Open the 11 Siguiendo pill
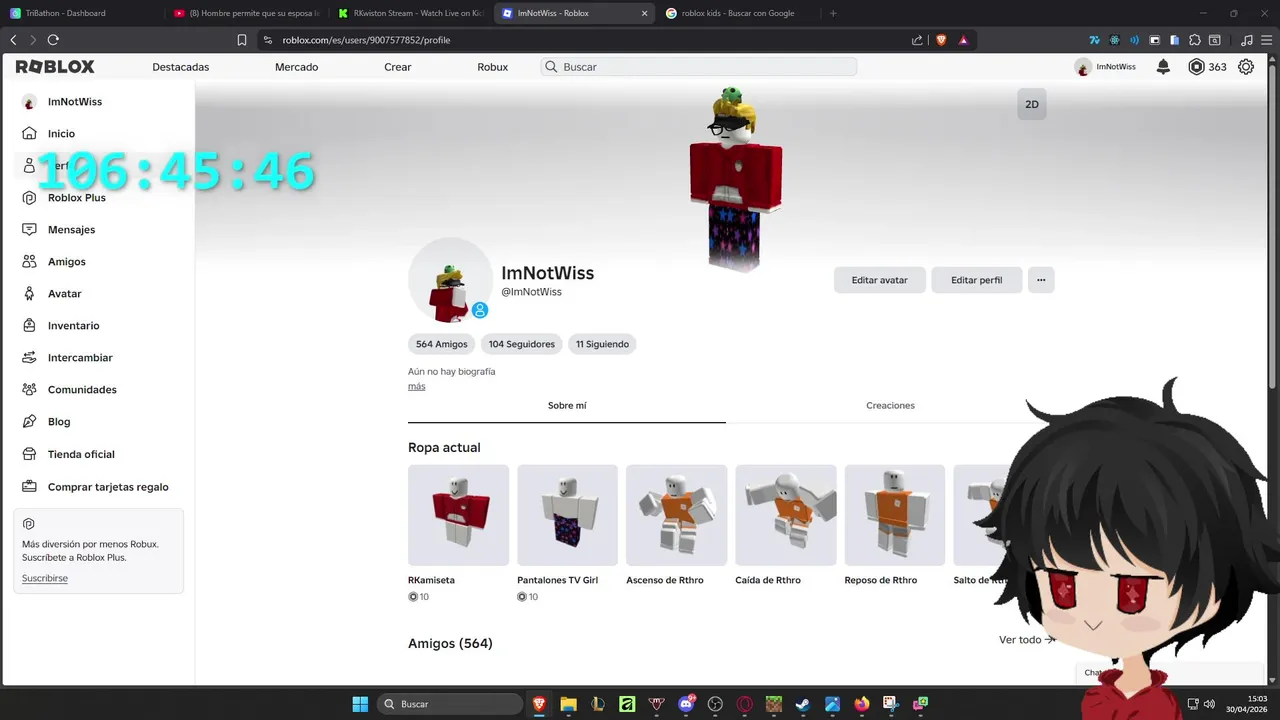 tap(602, 344)
